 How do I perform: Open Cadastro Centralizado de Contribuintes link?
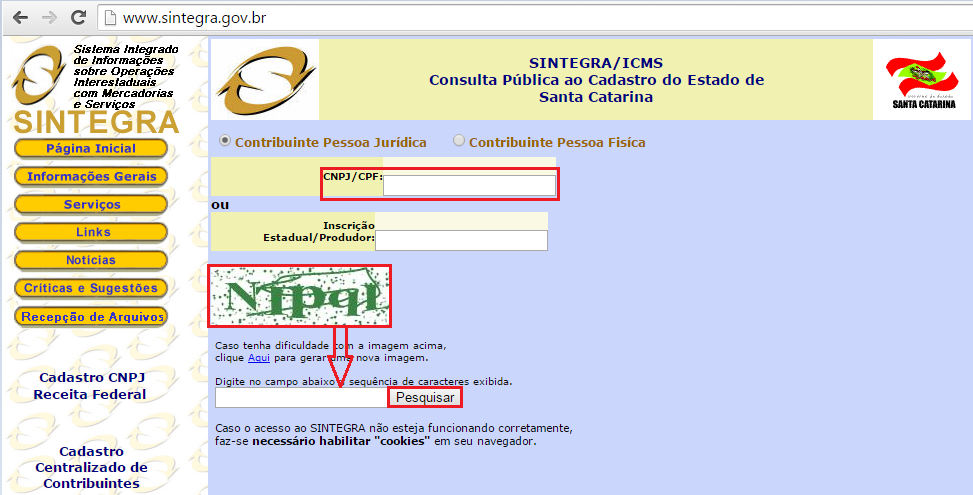[91, 468]
